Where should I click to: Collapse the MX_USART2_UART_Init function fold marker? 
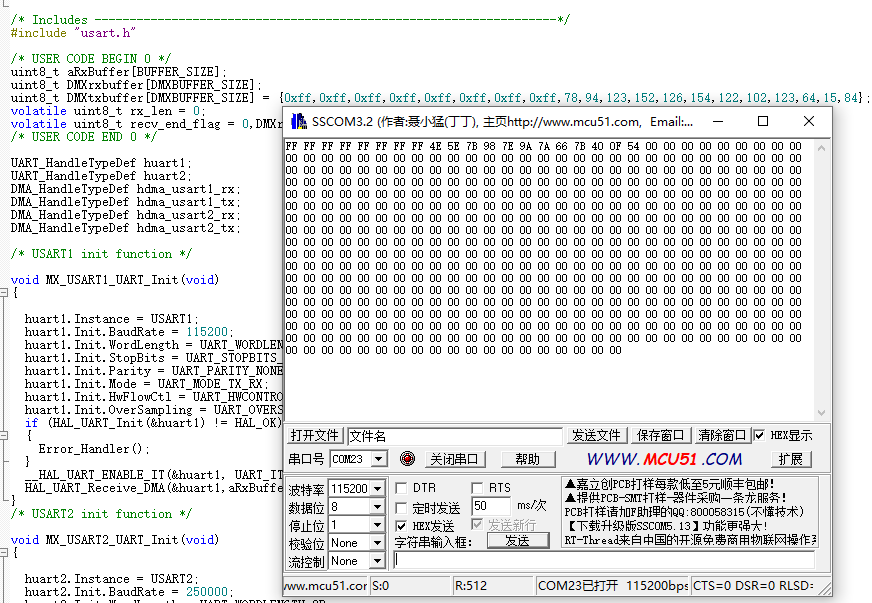click(x=3, y=552)
